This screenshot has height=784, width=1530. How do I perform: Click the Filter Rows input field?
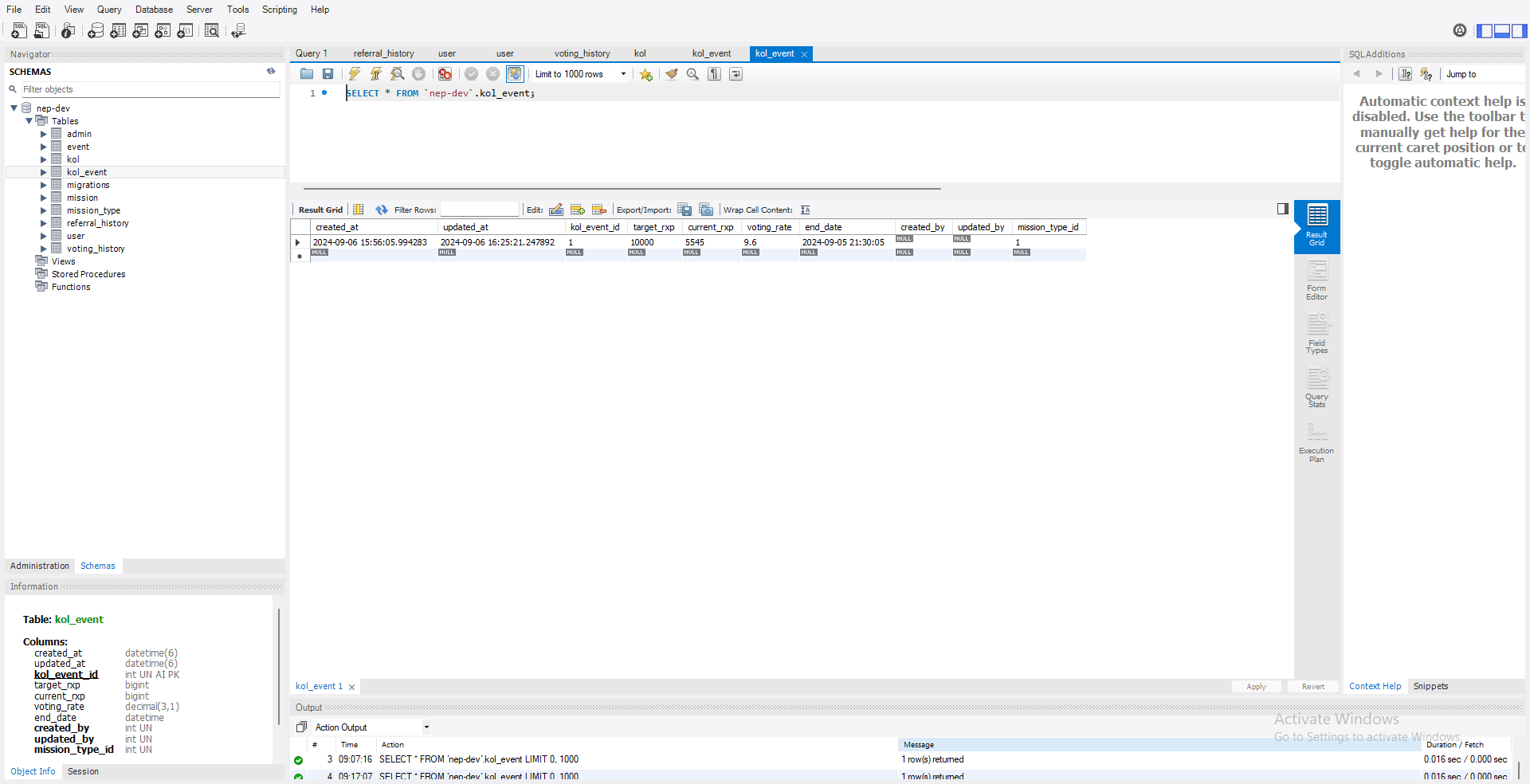point(480,210)
